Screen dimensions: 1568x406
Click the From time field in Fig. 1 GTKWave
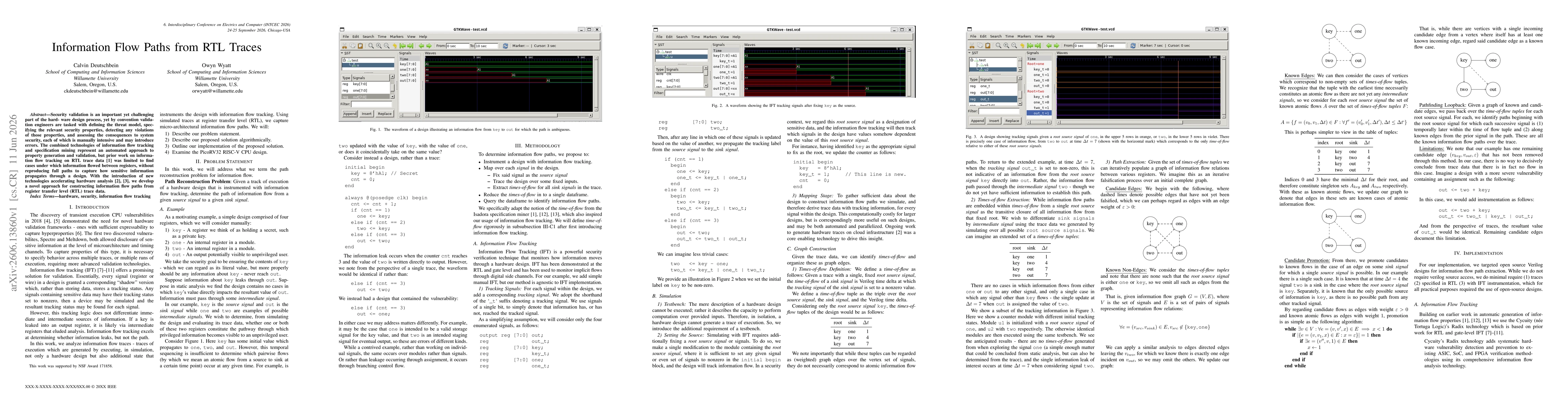coord(458,46)
